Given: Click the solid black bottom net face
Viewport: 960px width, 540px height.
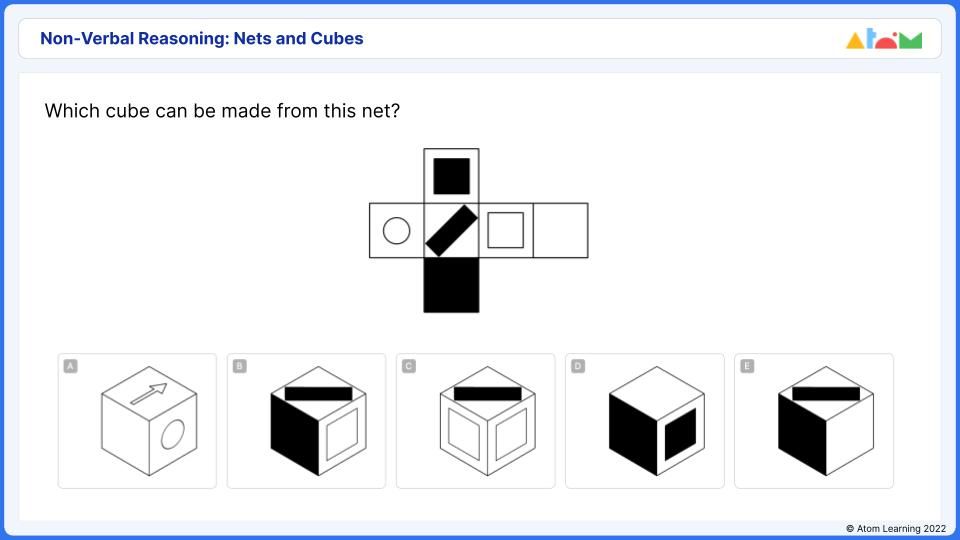Looking at the screenshot, I should tap(451, 285).
